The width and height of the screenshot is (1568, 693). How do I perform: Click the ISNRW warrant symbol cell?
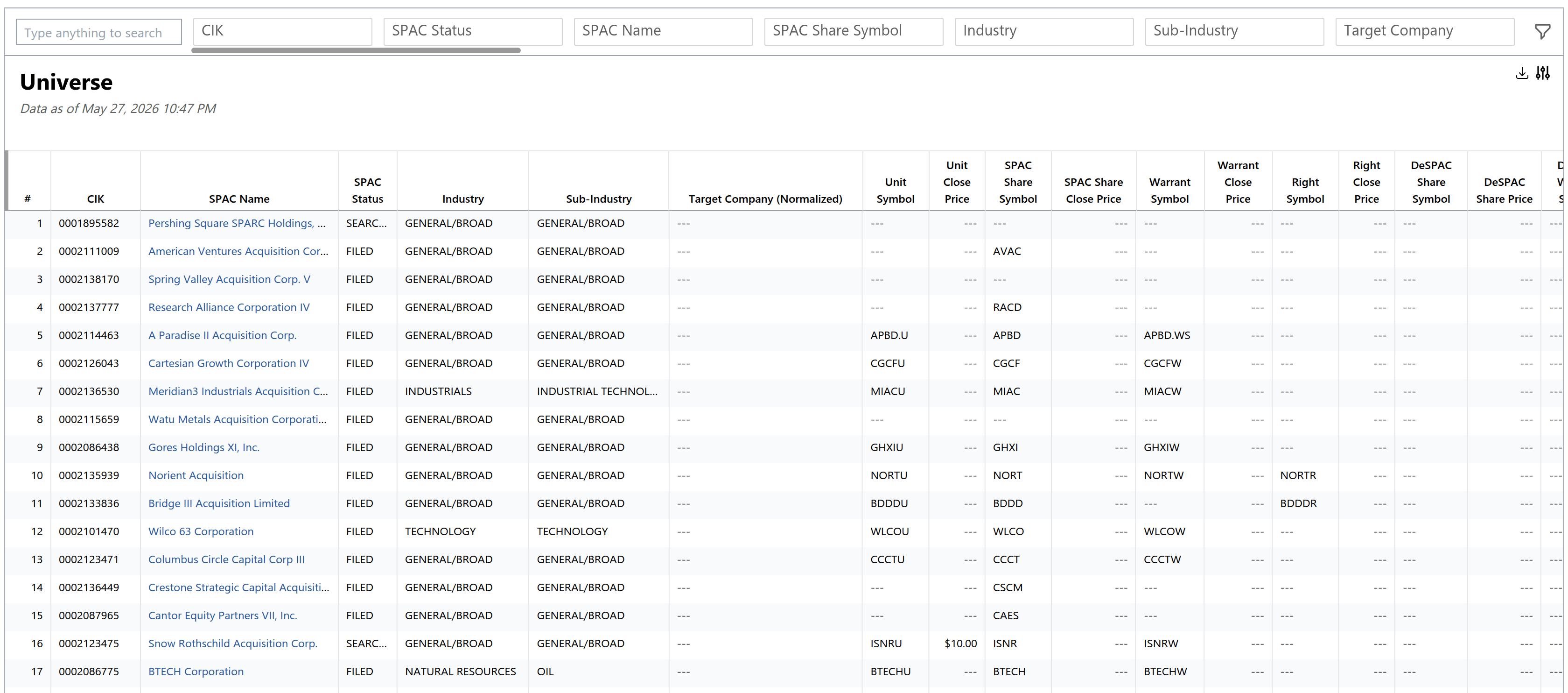pyautogui.click(x=1161, y=643)
